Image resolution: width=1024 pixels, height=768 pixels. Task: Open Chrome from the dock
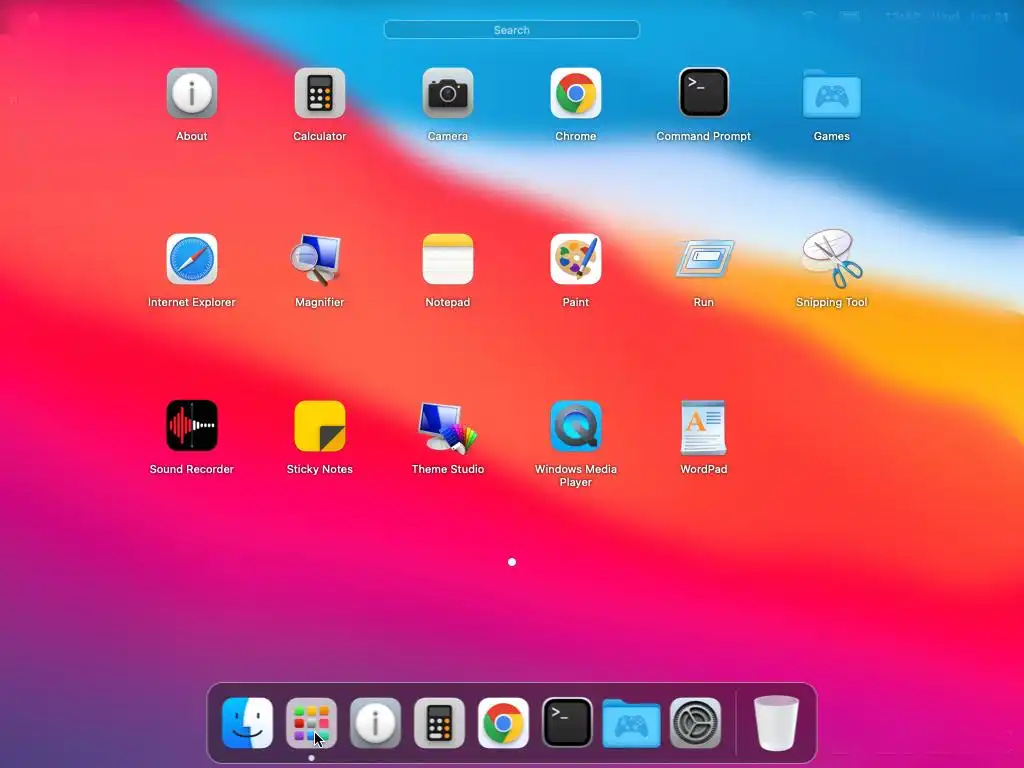(x=504, y=723)
